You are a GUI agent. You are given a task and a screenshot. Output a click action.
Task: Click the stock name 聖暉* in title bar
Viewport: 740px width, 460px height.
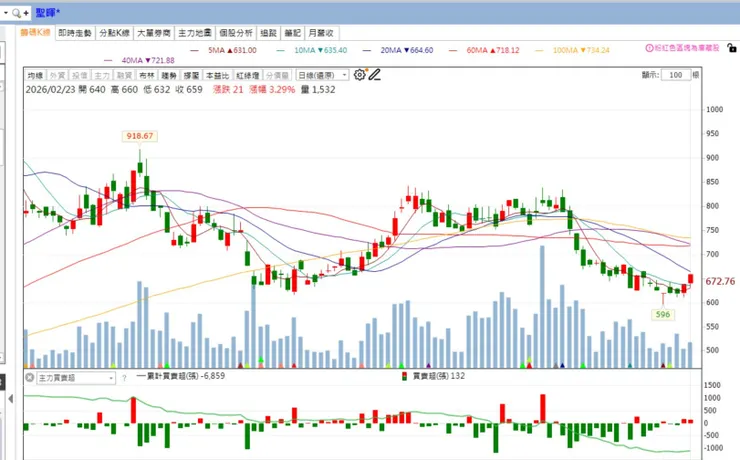pos(48,13)
